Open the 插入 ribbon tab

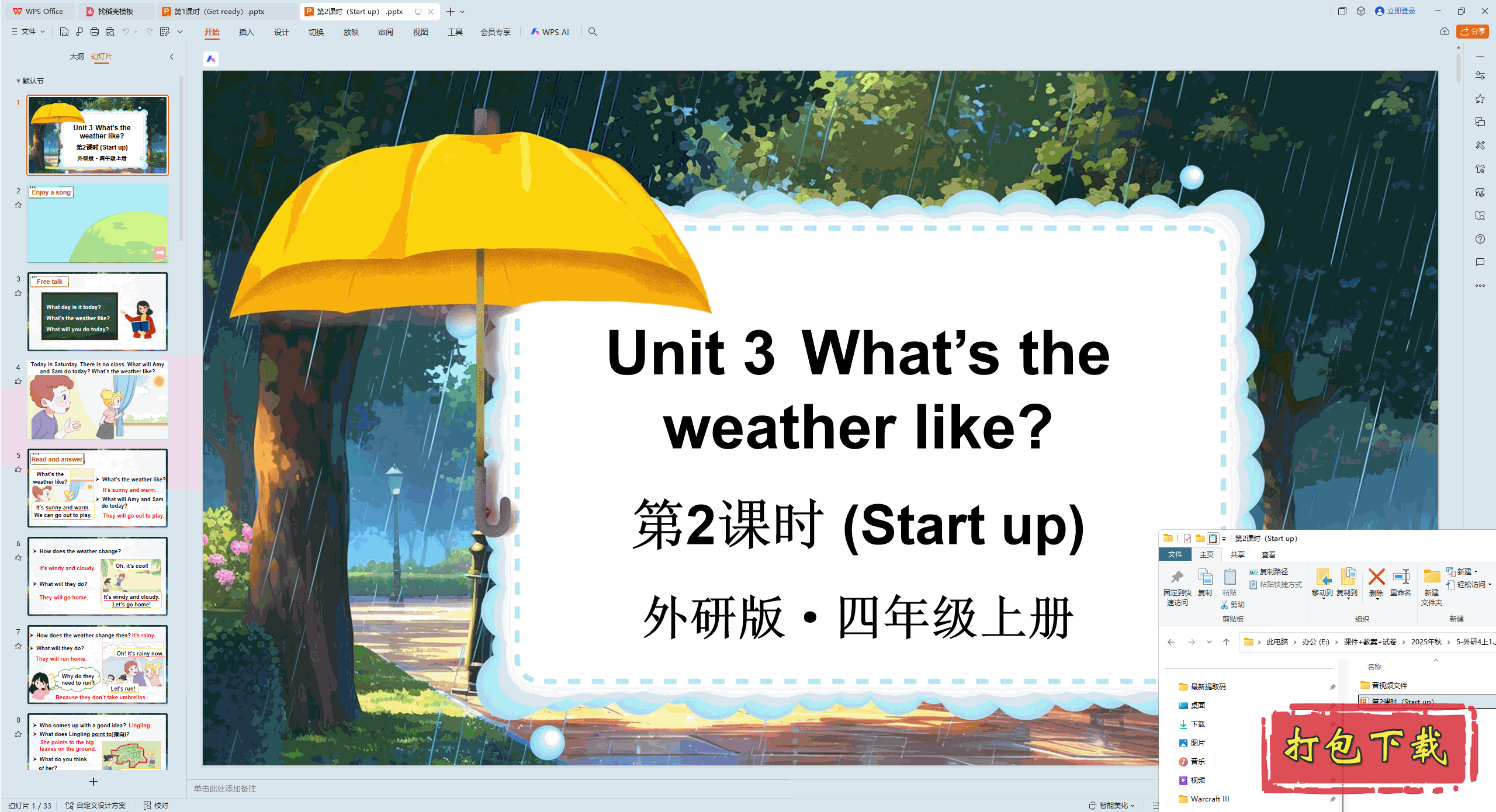click(x=247, y=32)
